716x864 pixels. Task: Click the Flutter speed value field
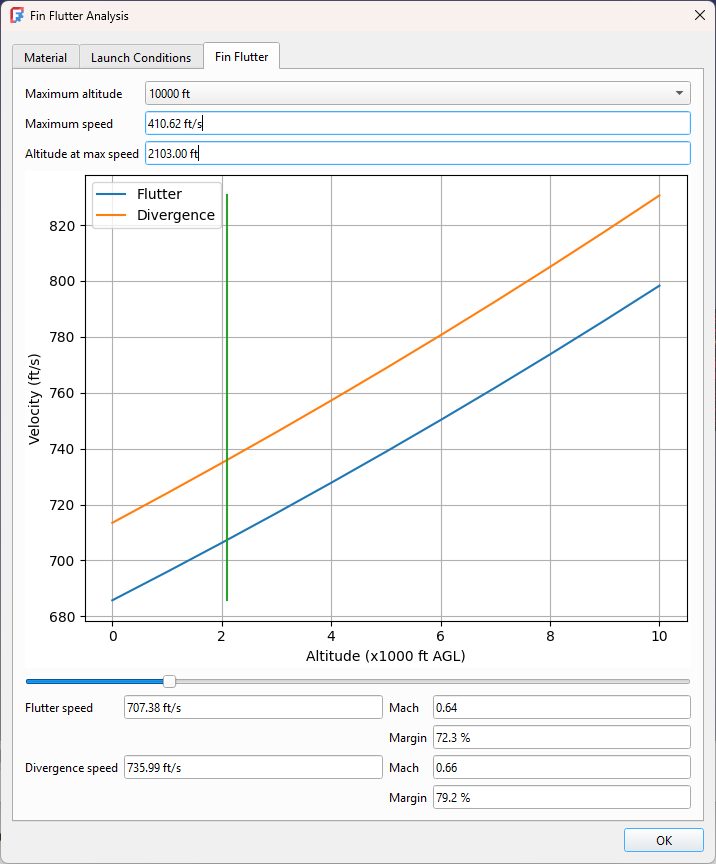pyautogui.click(x=252, y=708)
